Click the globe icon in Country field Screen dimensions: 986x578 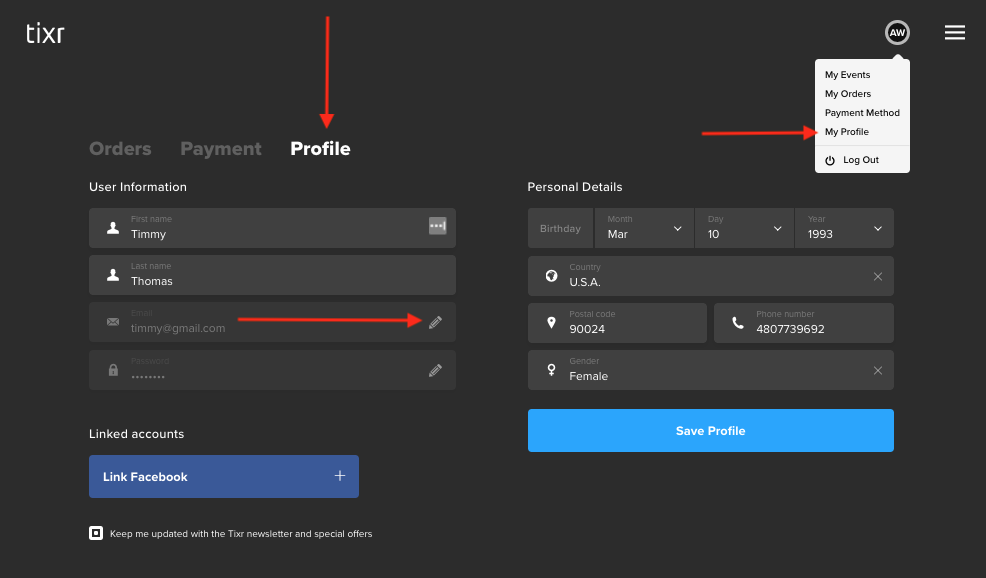551,275
